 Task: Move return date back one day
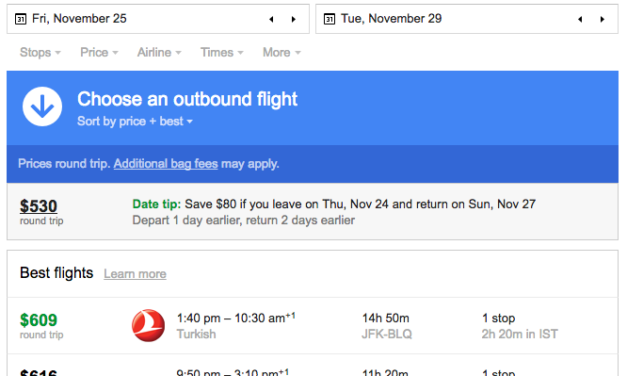click(580, 19)
